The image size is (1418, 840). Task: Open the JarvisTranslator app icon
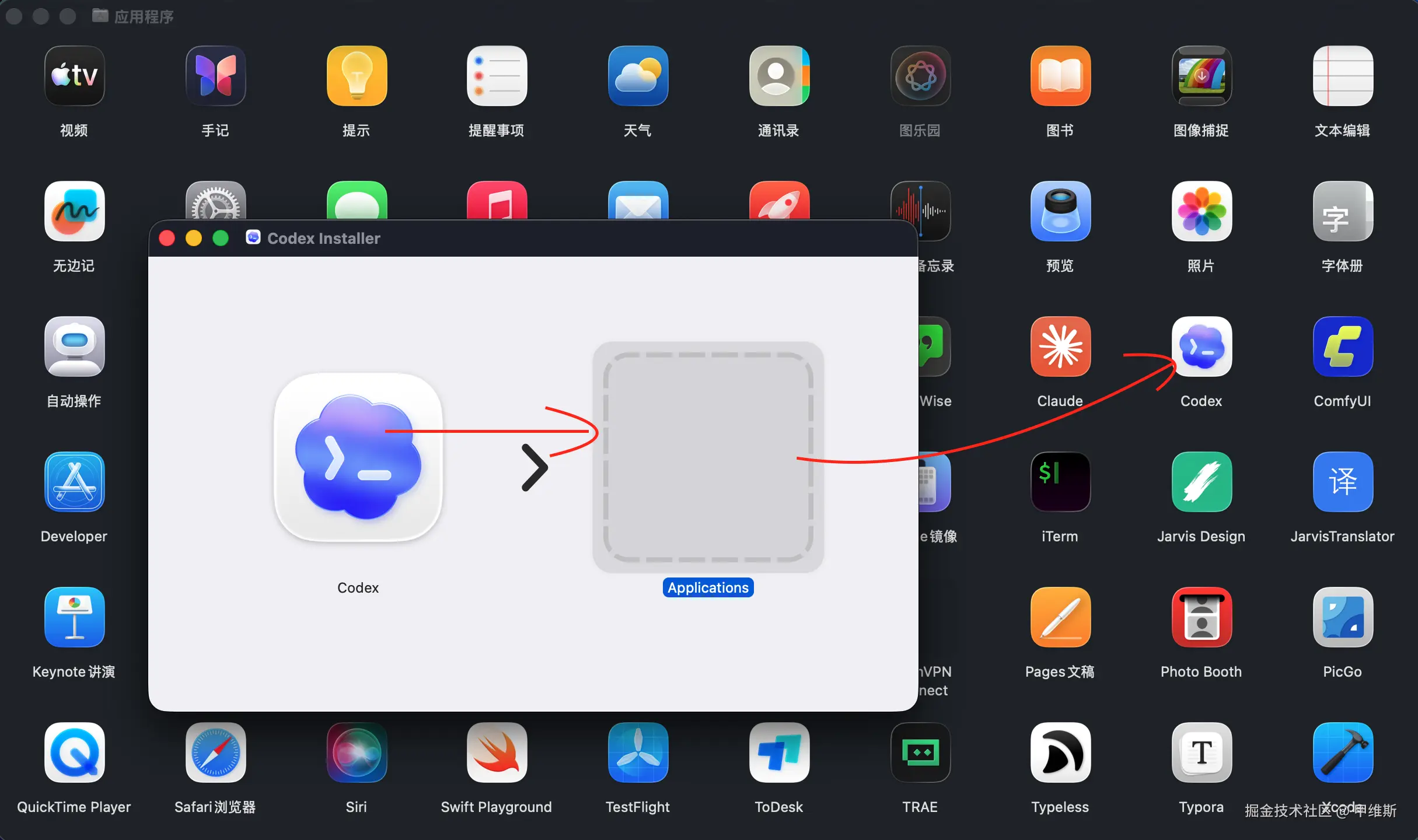[x=1342, y=482]
